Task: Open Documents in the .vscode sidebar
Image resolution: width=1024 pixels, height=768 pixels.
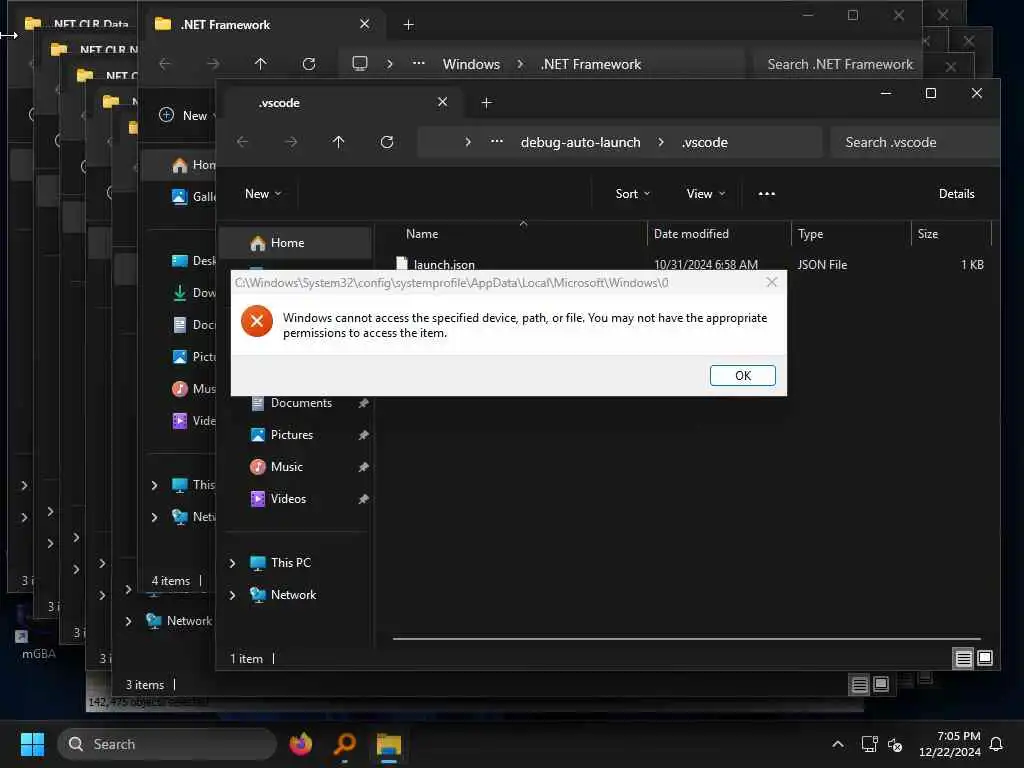Action: tap(301, 403)
